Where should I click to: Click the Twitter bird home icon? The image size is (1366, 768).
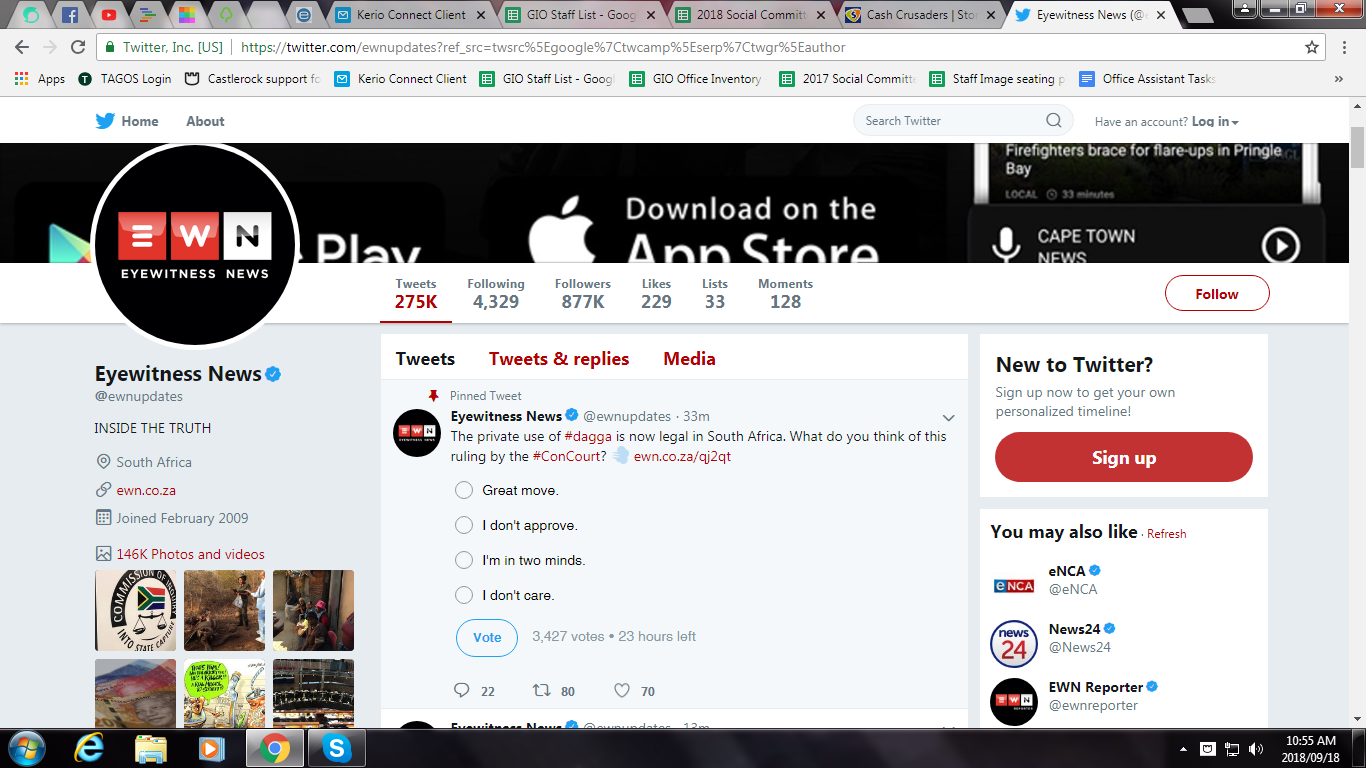pyautogui.click(x=105, y=120)
